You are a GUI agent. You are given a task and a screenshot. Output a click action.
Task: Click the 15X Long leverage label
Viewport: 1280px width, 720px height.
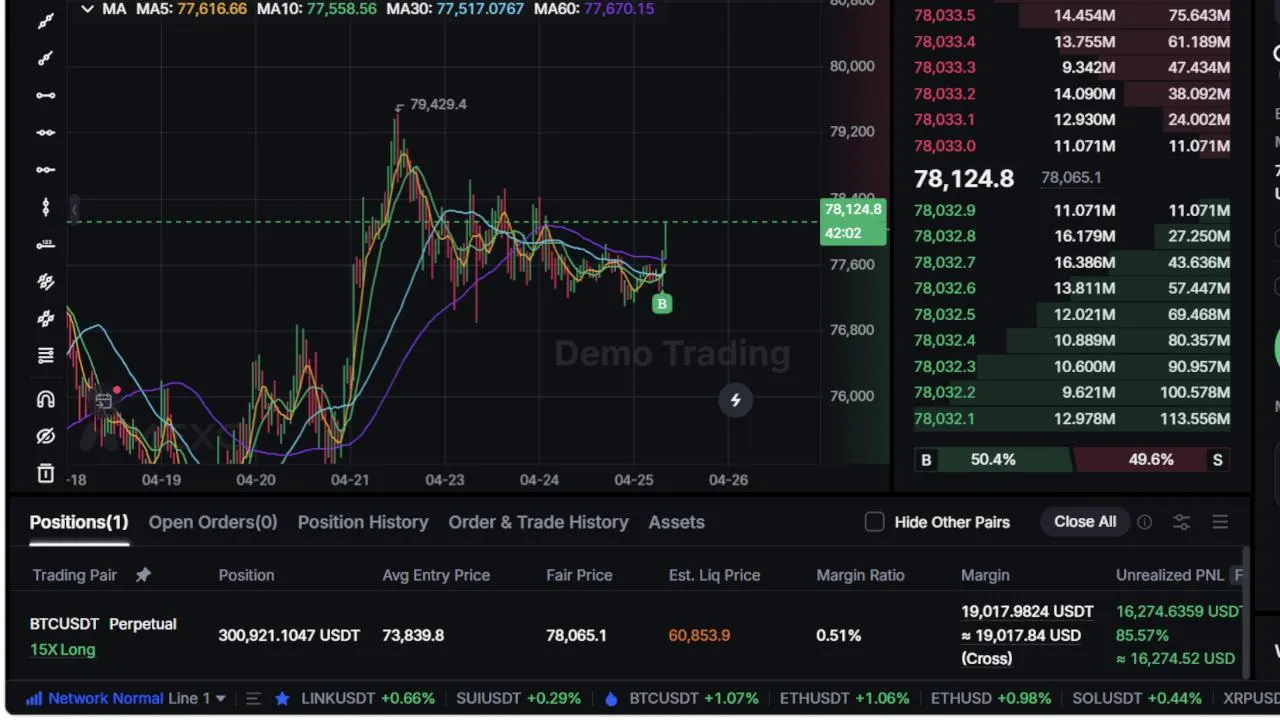pos(62,650)
